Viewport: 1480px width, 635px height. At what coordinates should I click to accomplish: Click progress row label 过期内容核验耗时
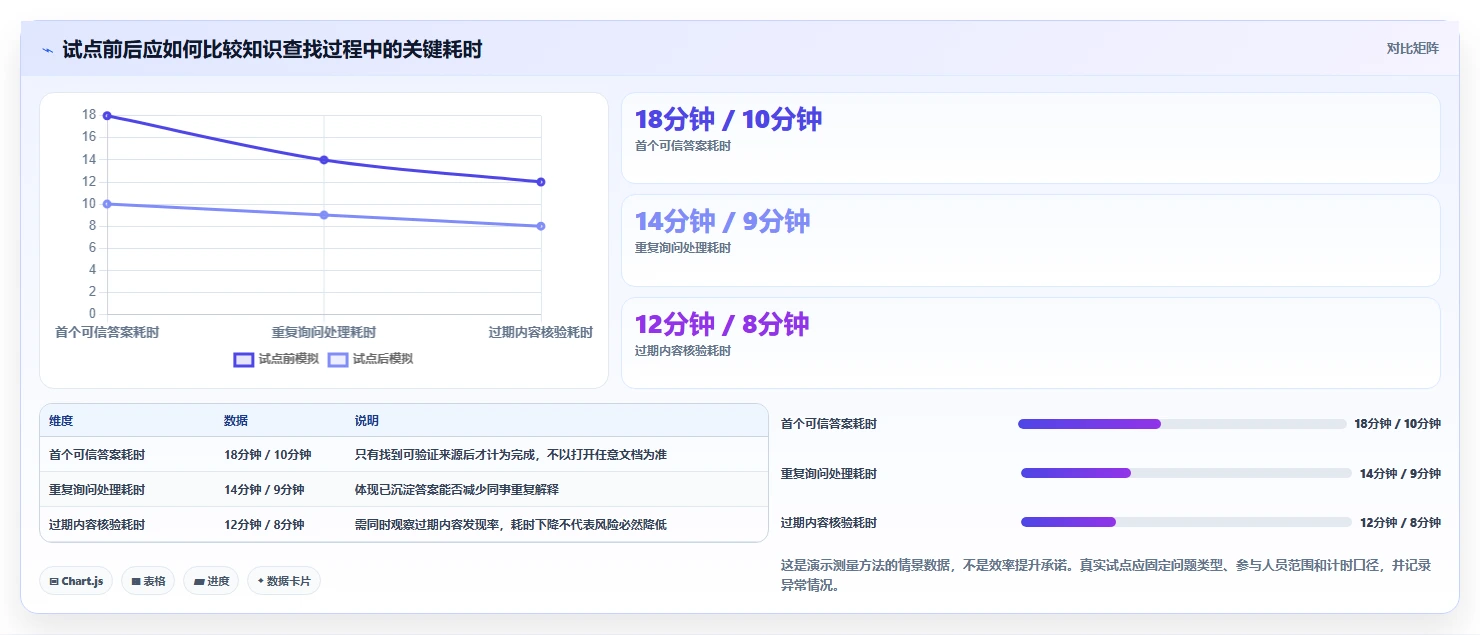coord(829,522)
